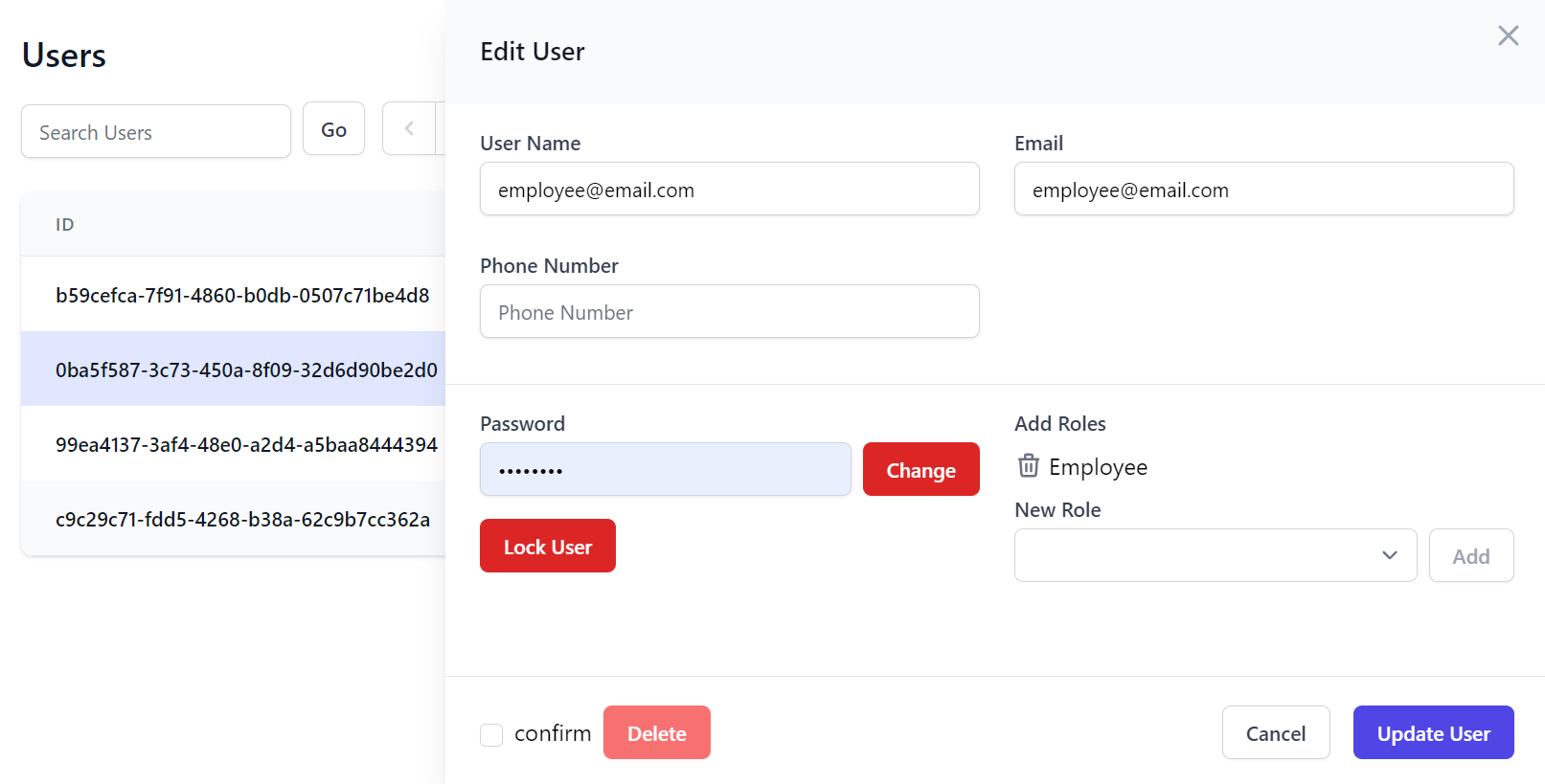Image resolution: width=1545 pixels, height=784 pixels.
Task: Click into the Password field
Action: (665, 469)
